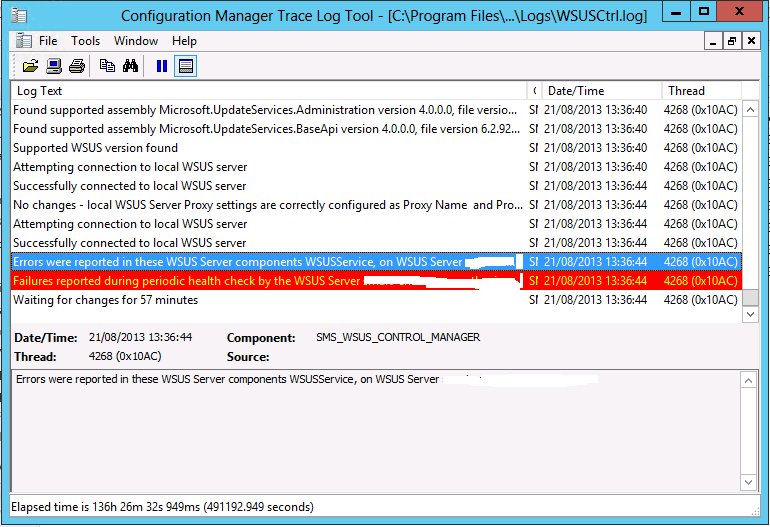Image resolution: width=770 pixels, height=527 pixels.
Task: Click the title bar application icon
Action: click(x=19, y=15)
